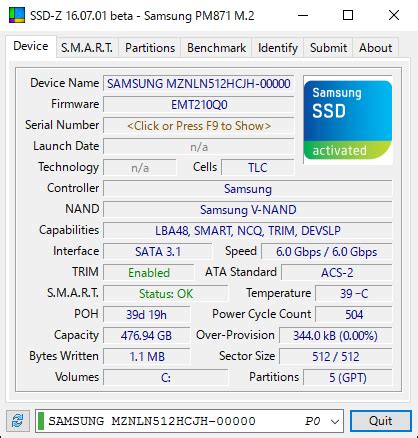The height and width of the screenshot is (438, 418).
Task: Click the NAND value Samsung V-NAND
Action: pyautogui.click(x=248, y=210)
